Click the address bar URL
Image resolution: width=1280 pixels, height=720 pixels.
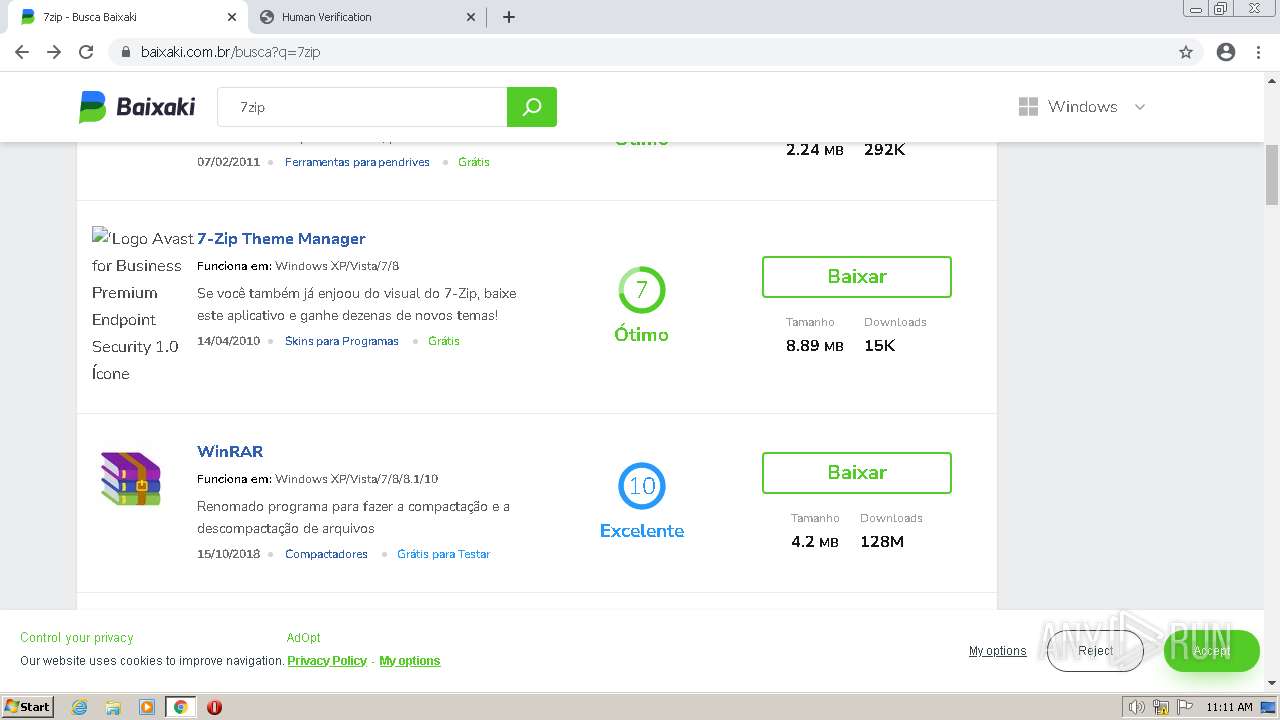pos(230,52)
